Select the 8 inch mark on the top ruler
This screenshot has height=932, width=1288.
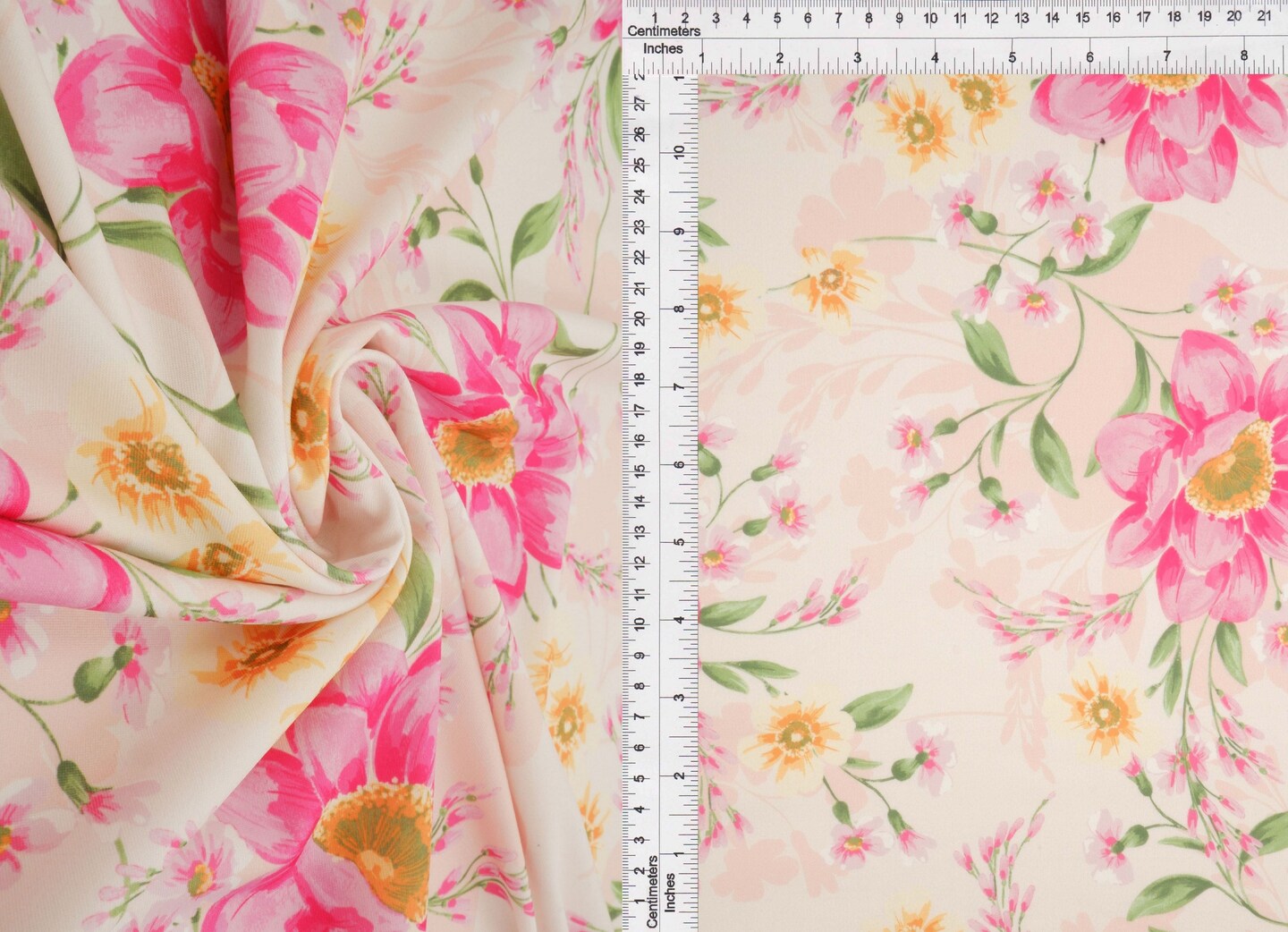point(1245,56)
